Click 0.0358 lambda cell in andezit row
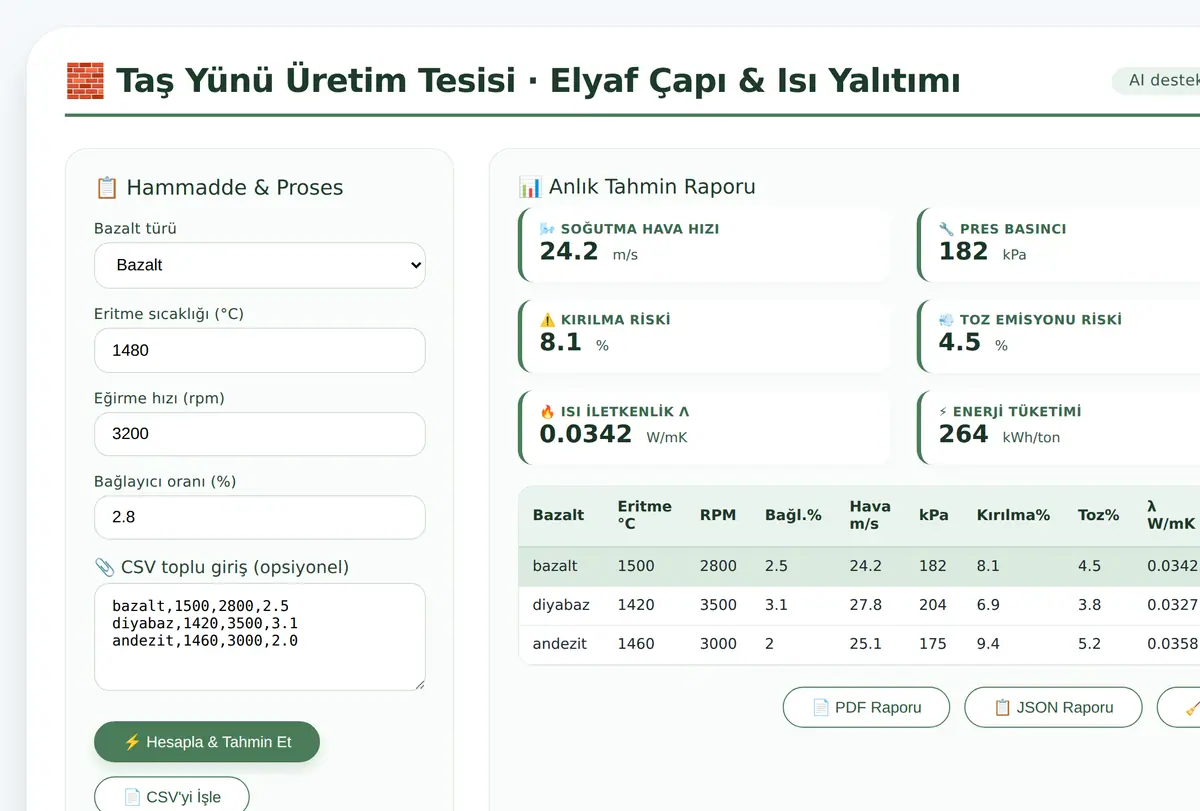Image resolution: width=1200 pixels, height=811 pixels. 1172,644
